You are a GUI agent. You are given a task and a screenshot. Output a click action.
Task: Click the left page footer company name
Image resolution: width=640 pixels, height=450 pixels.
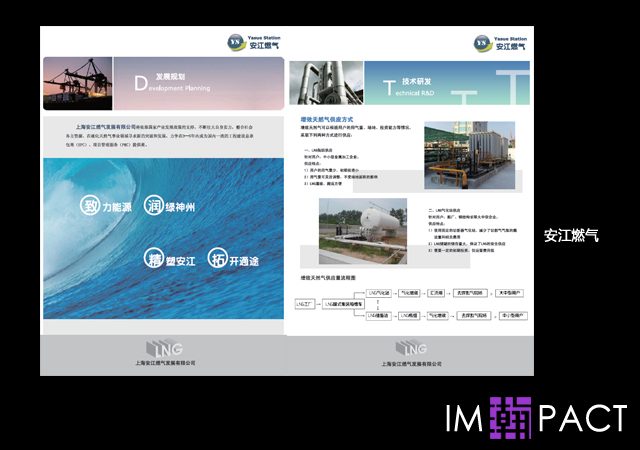click(x=165, y=363)
